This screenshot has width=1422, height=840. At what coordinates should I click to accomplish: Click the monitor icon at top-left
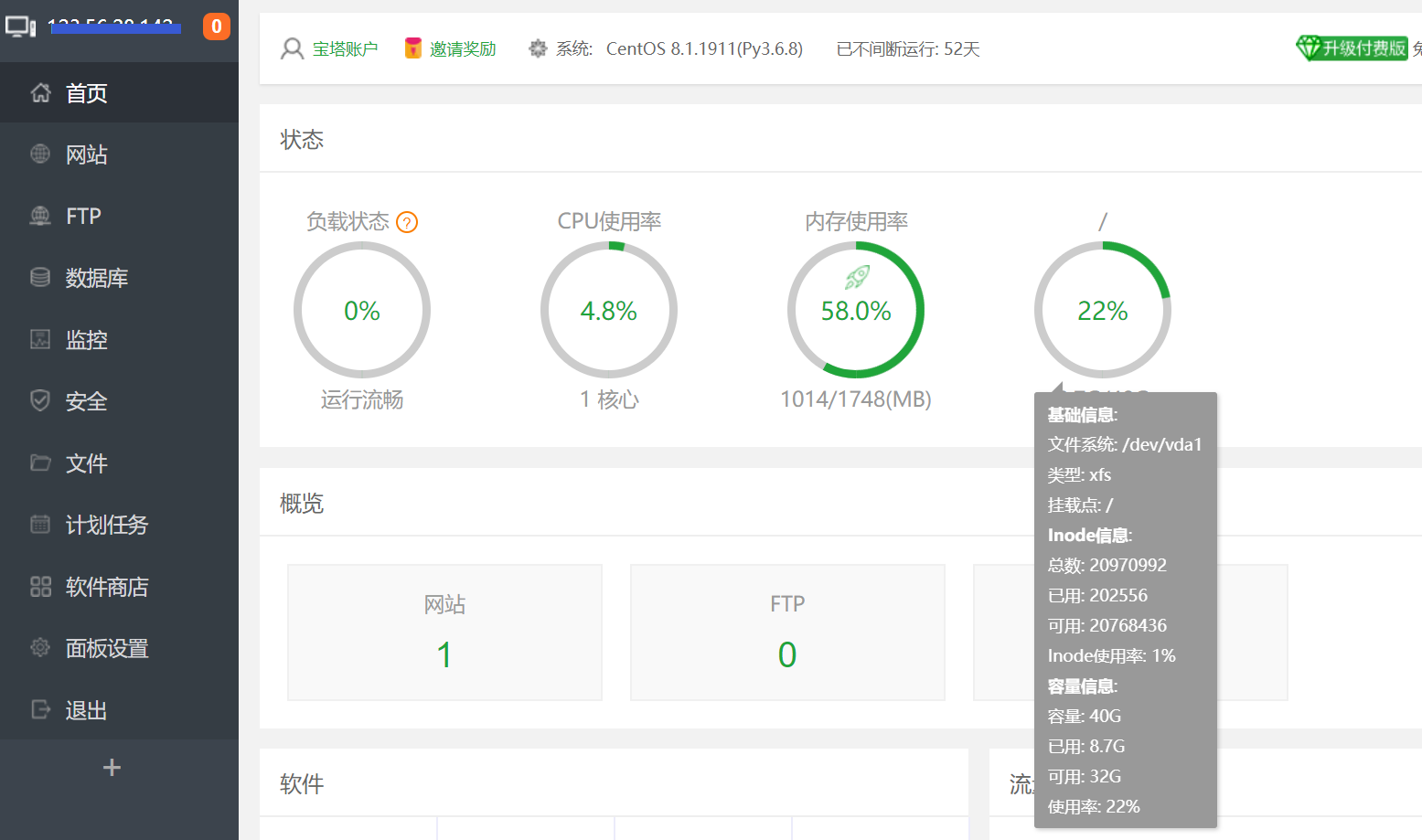tap(20, 27)
